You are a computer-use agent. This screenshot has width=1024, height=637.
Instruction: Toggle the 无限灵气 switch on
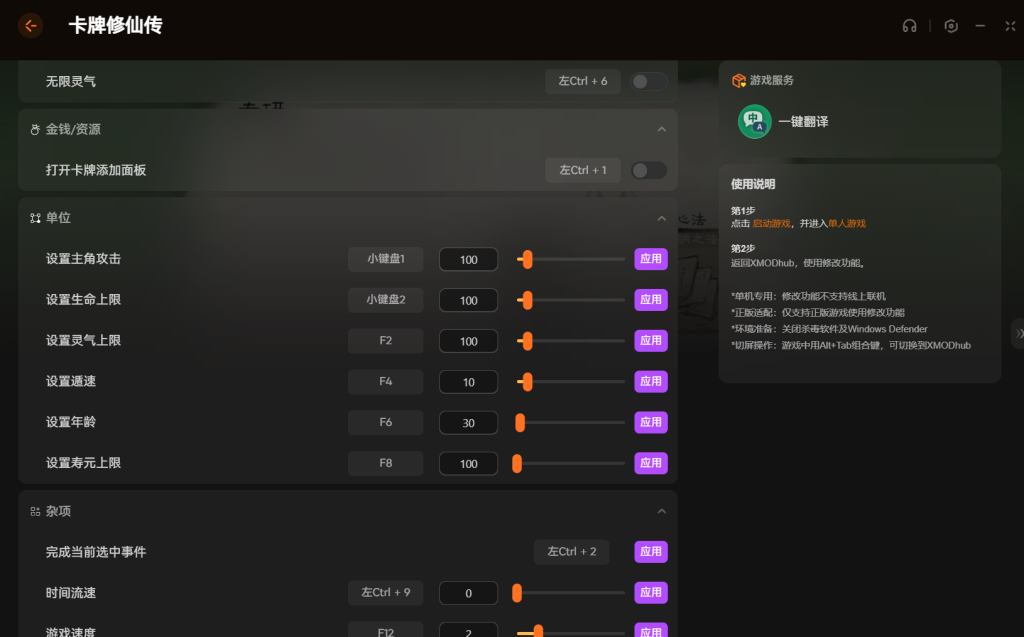coord(648,81)
